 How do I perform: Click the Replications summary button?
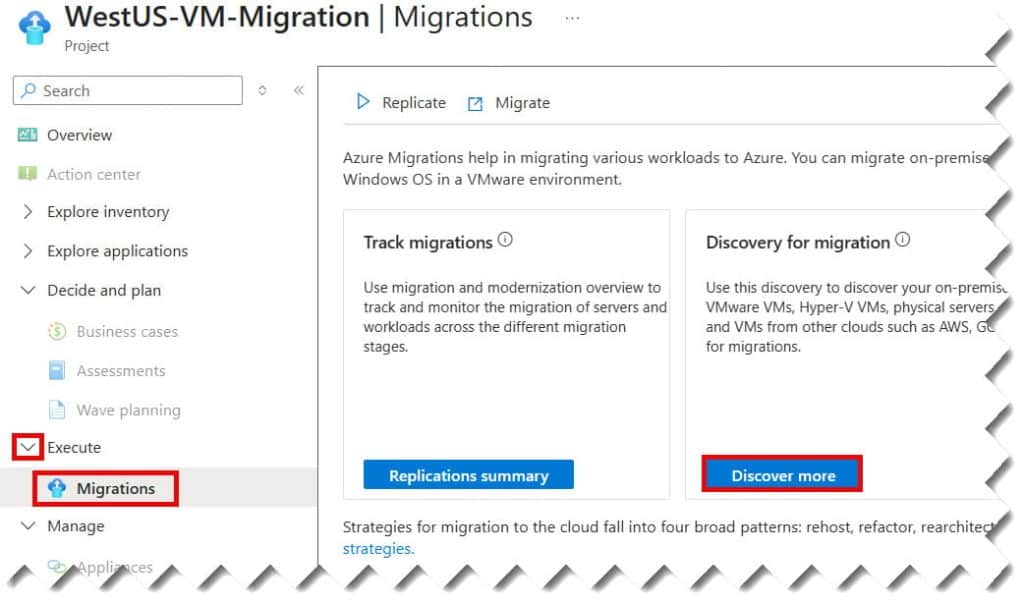pyautogui.click(x=468, y=474)
